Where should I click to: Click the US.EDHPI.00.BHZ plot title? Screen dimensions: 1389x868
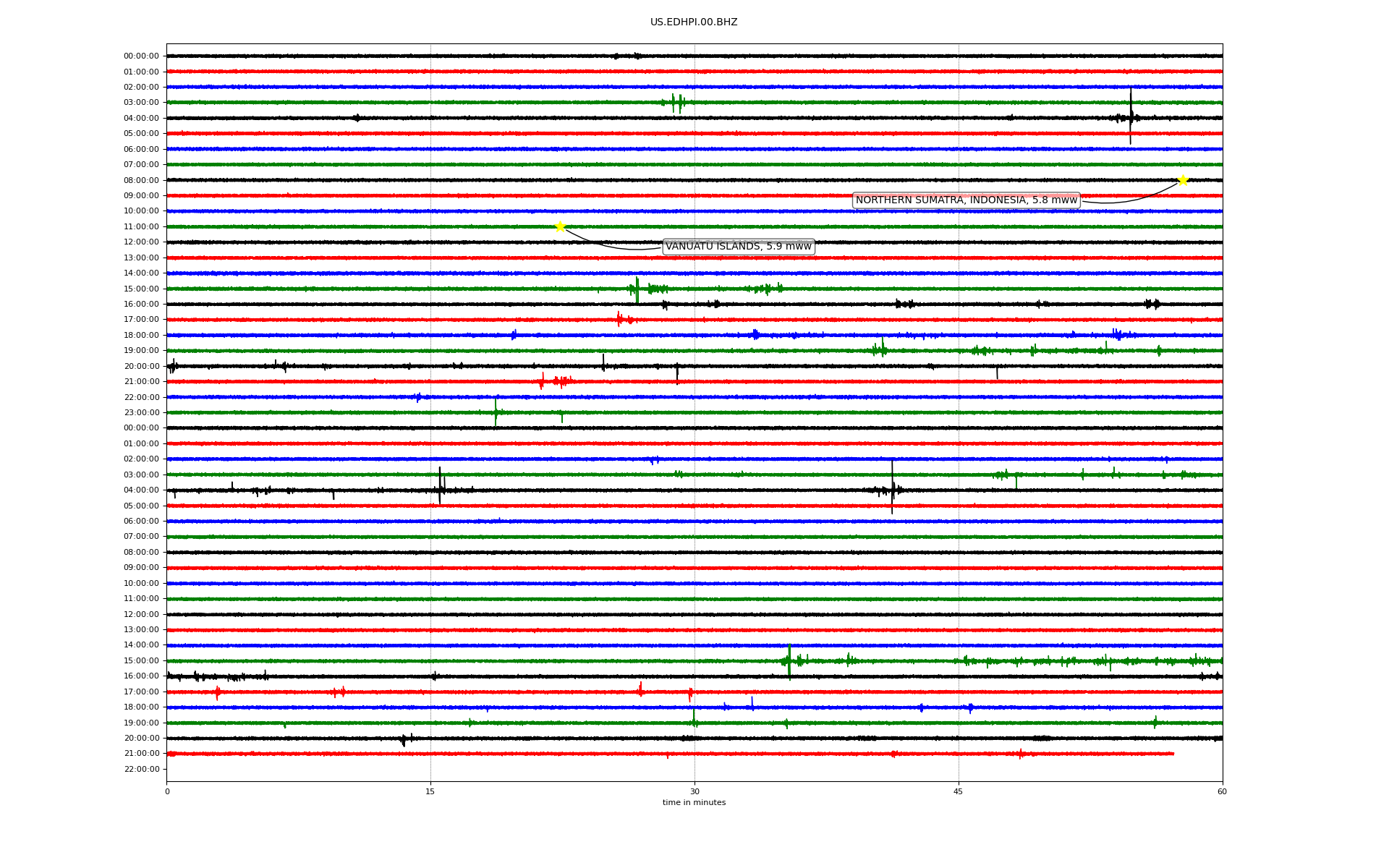tap(694, 22)
